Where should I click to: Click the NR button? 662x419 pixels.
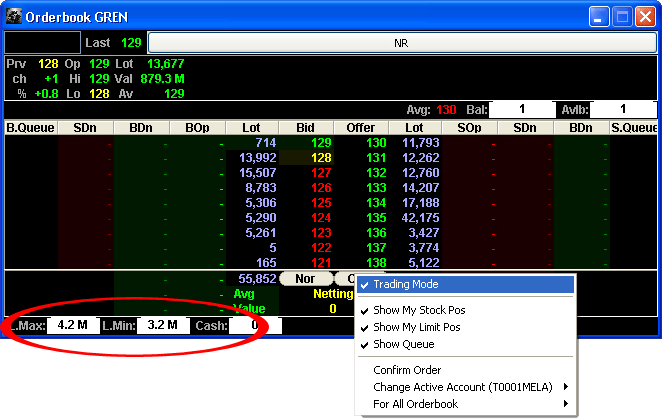(402, 43)
